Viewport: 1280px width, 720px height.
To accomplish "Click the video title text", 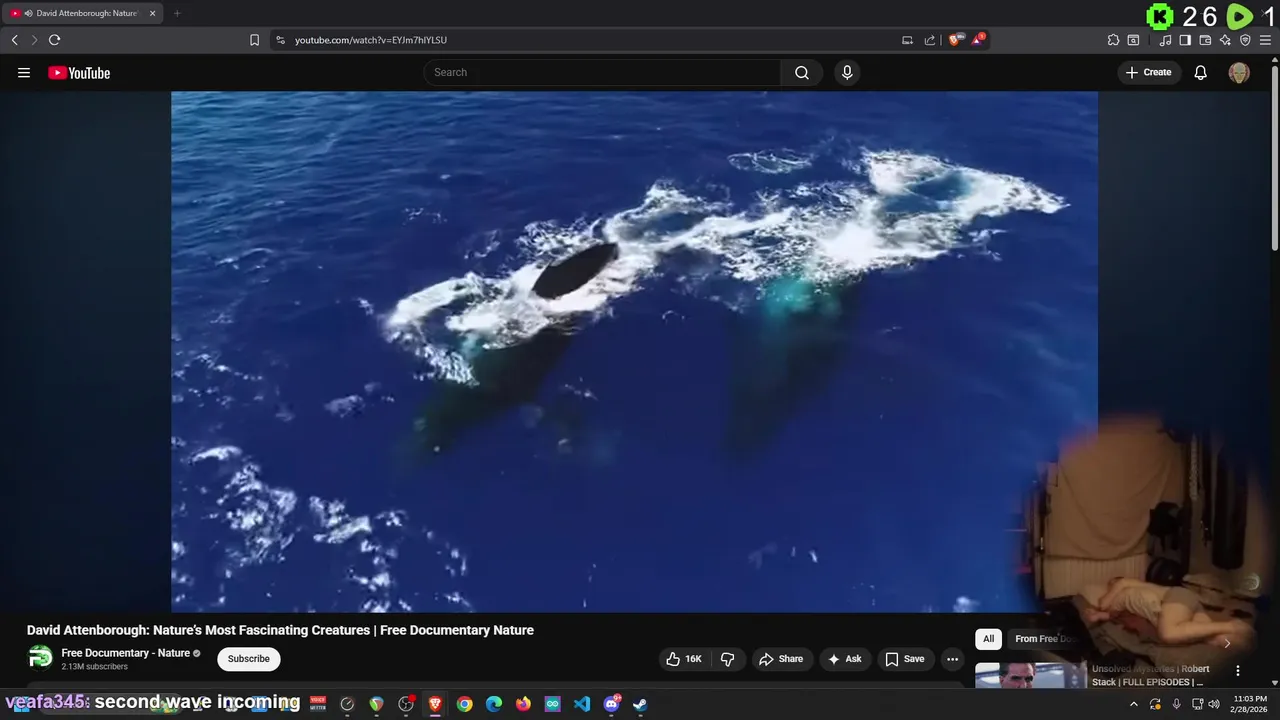I will click(x=280, y=630).
